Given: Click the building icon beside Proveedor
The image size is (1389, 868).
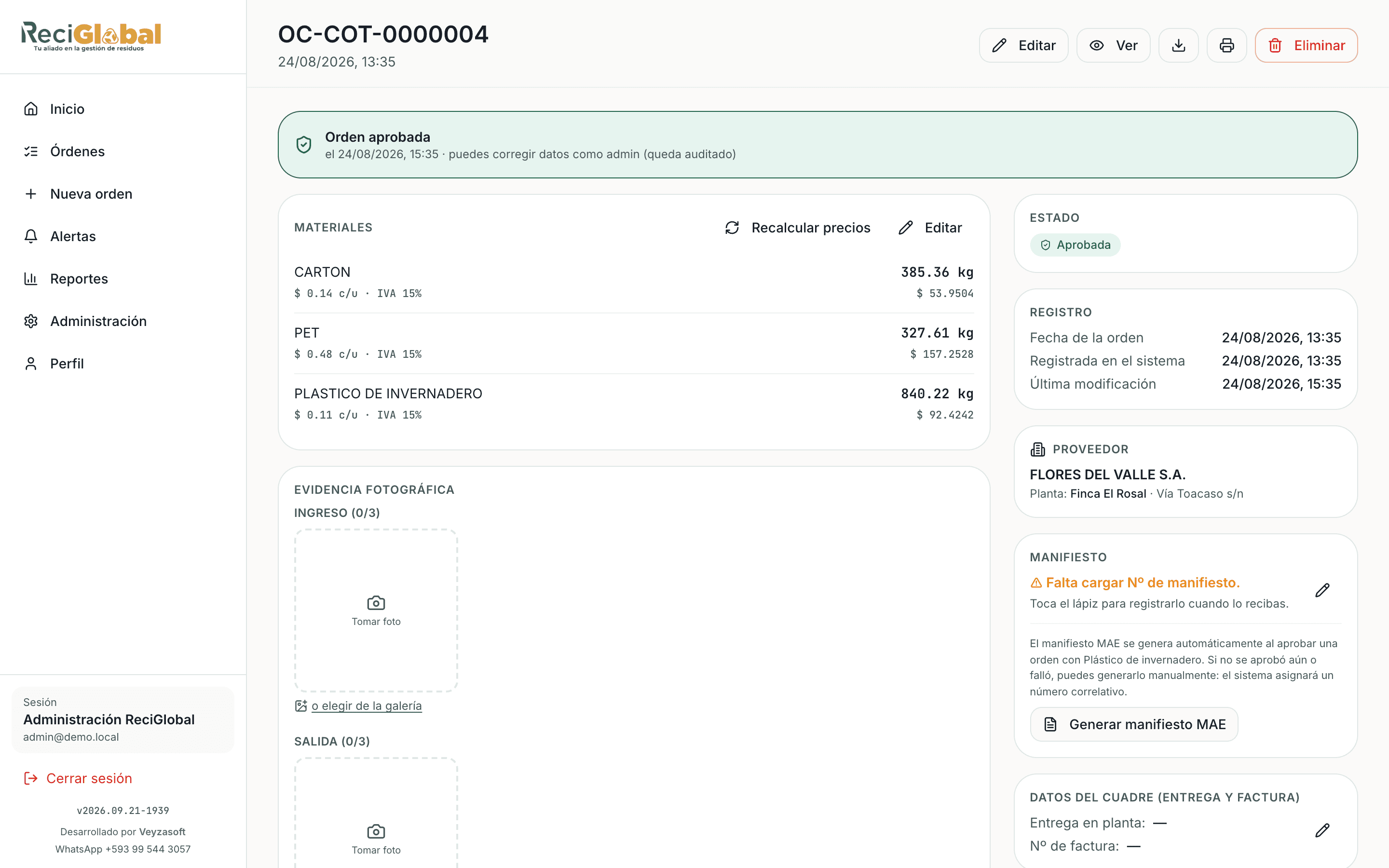Looking at the screenshot, I should [x=1038, y=449].
